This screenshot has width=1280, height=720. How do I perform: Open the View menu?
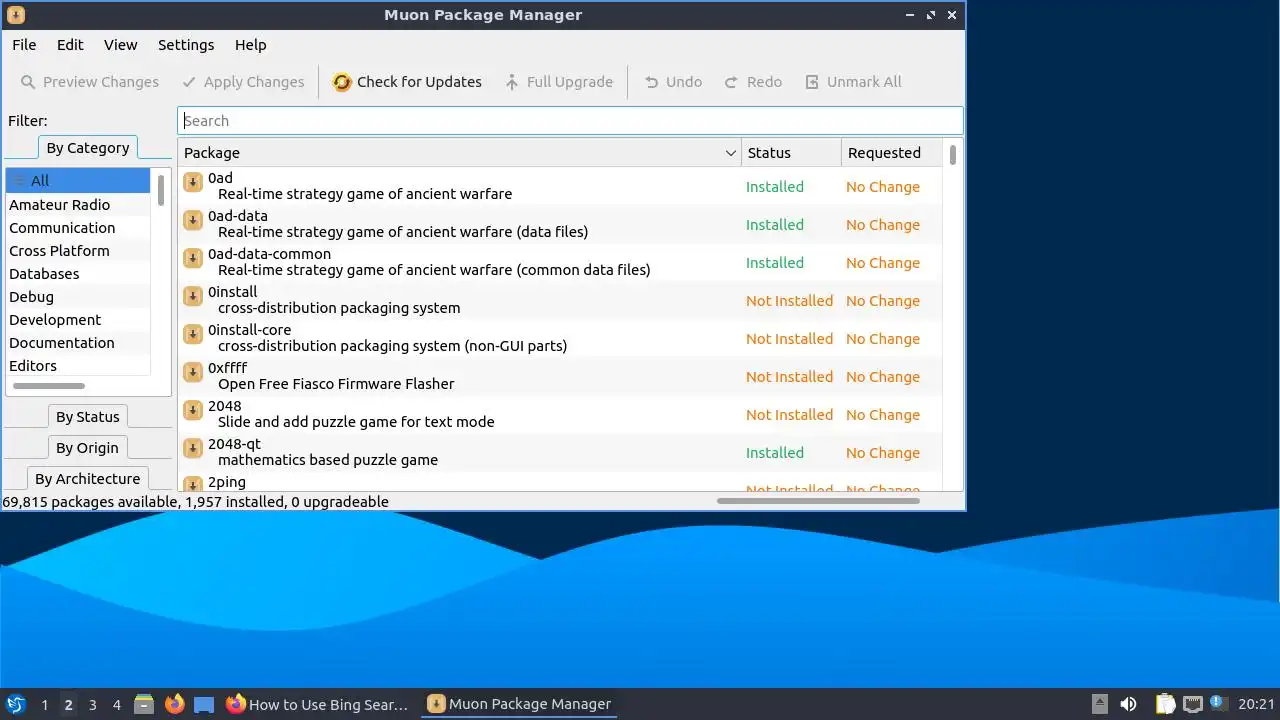click(x=120, y=45)
